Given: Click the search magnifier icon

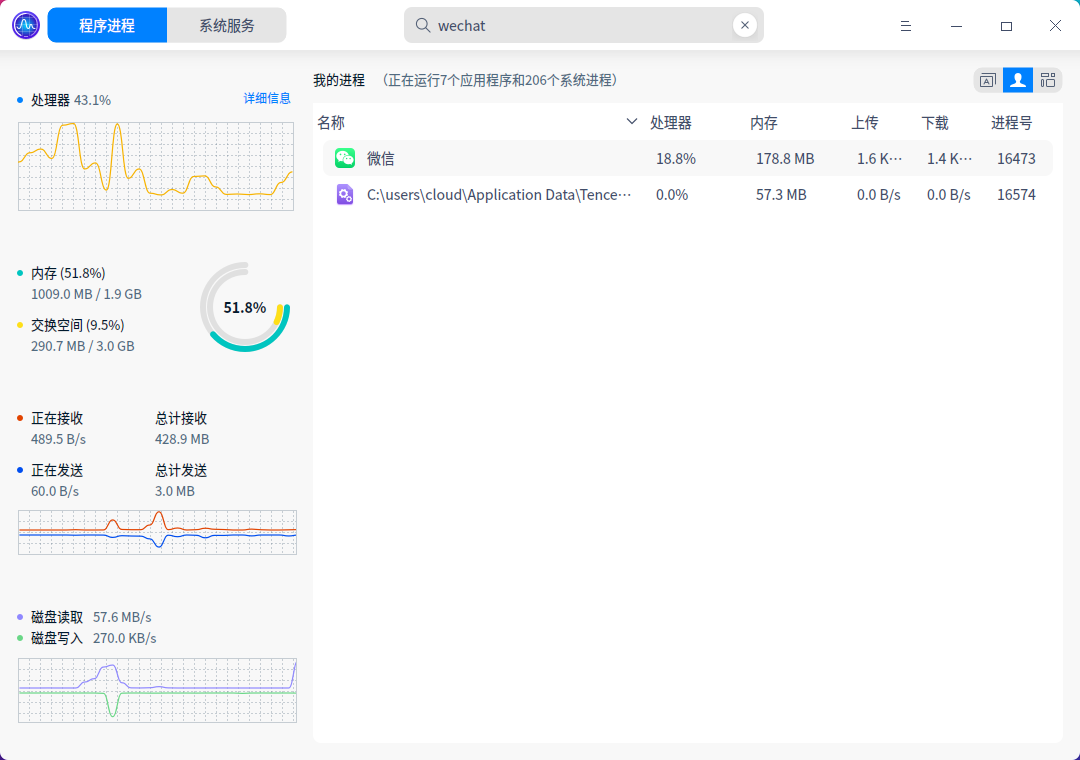Looking at the screenshot, I should click(x=422, y=24).
